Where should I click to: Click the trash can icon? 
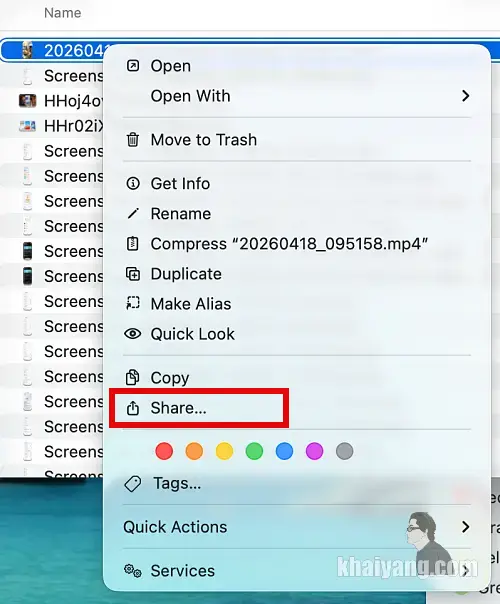coord(133,139)
